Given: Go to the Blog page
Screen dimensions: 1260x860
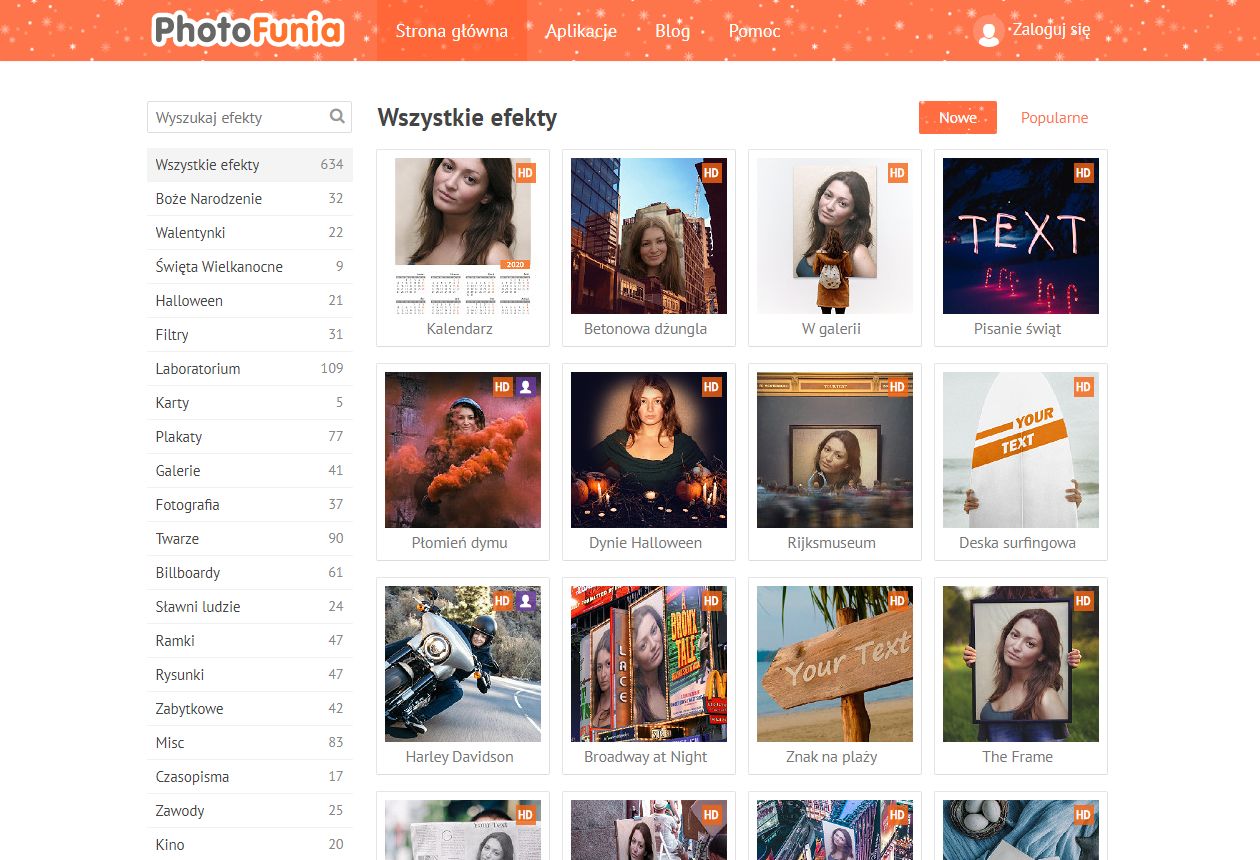Looking at the screenshot, I should 673,31.
